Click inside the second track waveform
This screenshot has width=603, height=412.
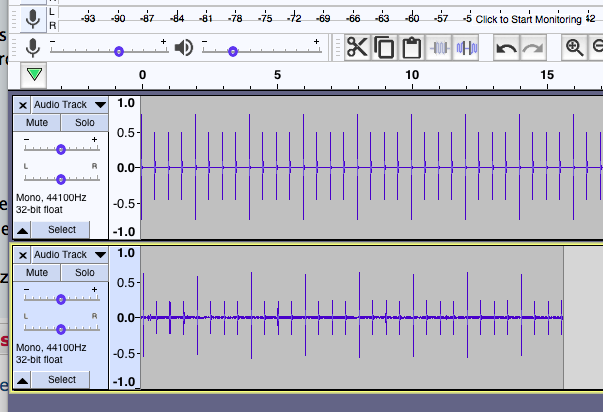pyautogui.click(x=352, y=317)
